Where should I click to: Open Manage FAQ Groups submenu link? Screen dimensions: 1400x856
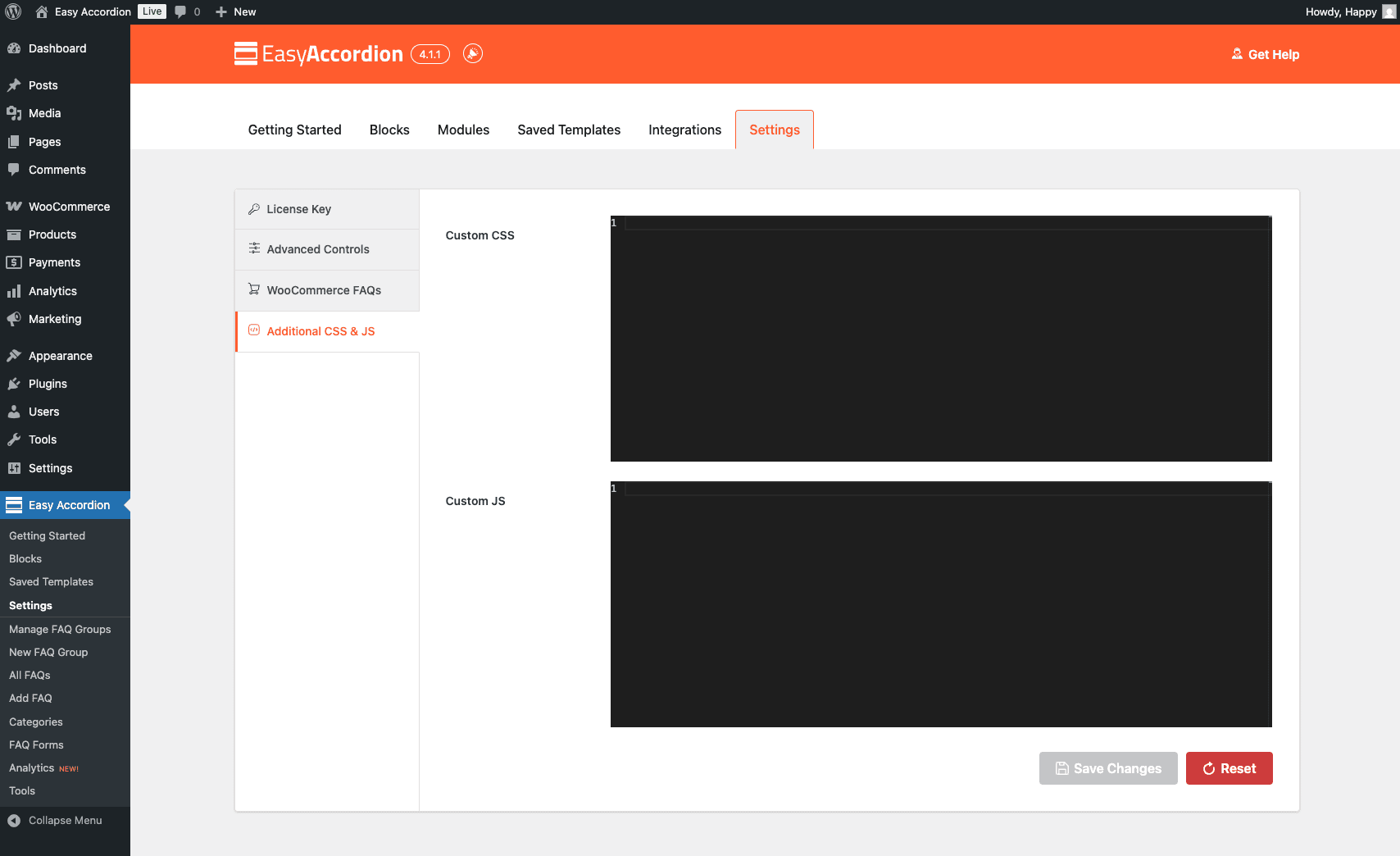pos(60,629)
